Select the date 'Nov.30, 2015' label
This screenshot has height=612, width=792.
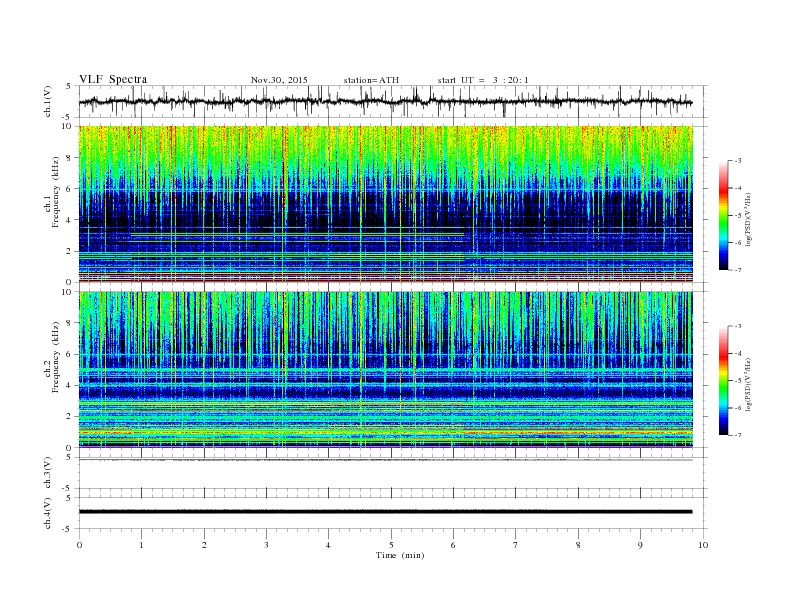point(279,80)
